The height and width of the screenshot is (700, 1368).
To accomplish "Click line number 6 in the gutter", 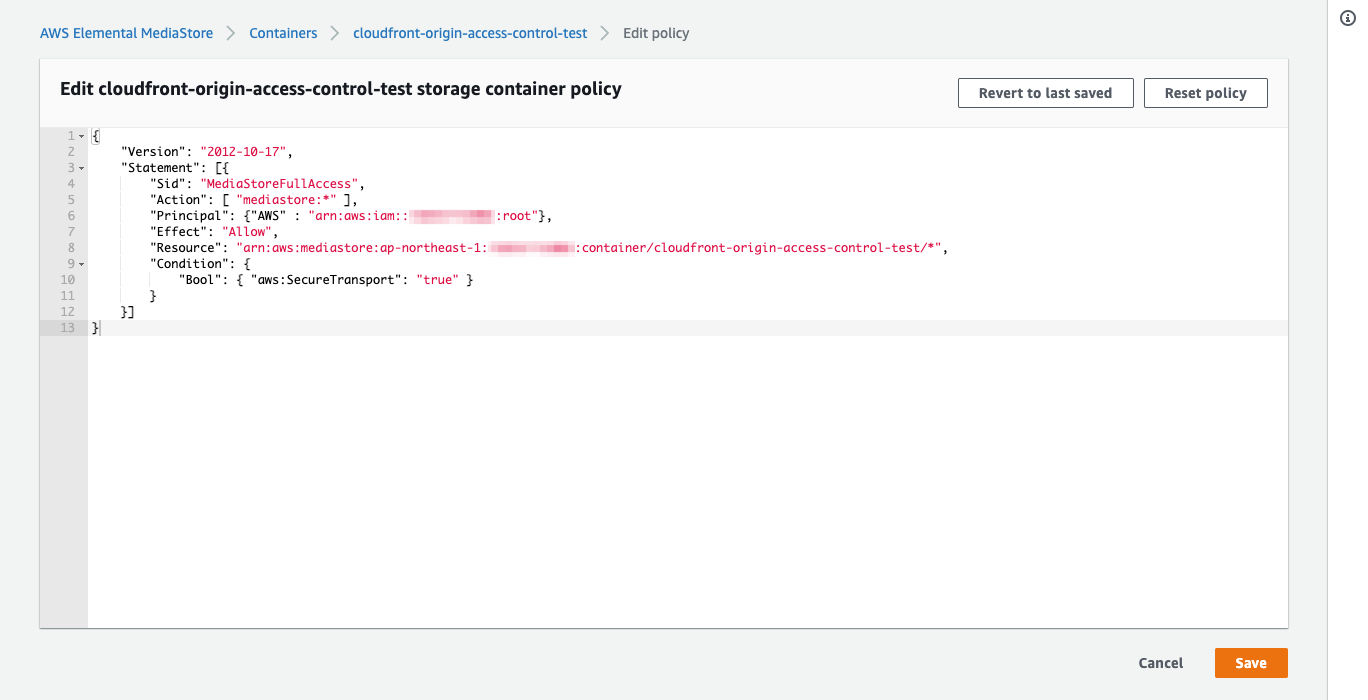I will point(71,216).
